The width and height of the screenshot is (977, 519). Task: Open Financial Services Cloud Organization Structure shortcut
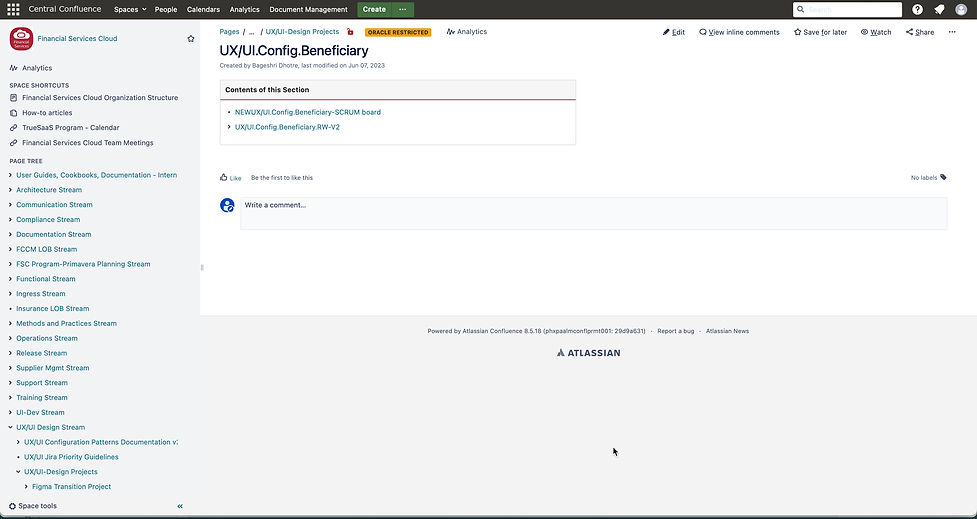tap(100, 98)
